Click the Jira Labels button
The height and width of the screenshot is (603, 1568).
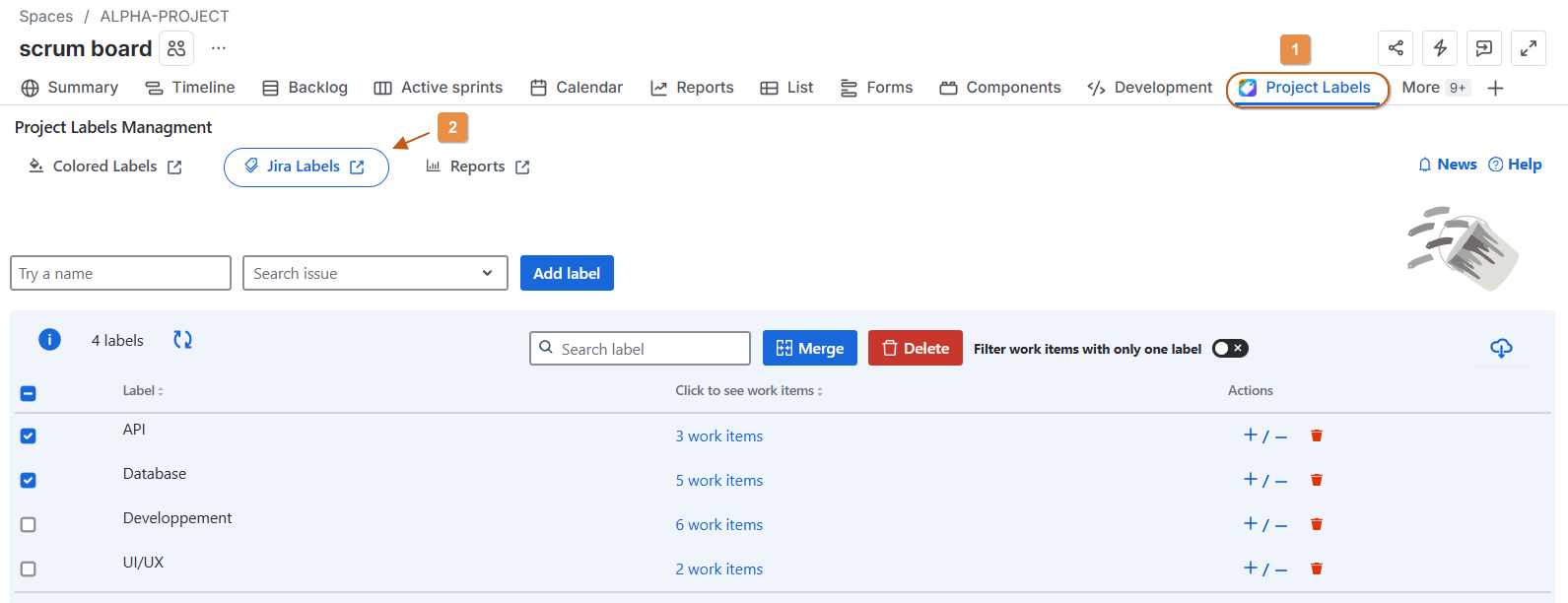307,167
